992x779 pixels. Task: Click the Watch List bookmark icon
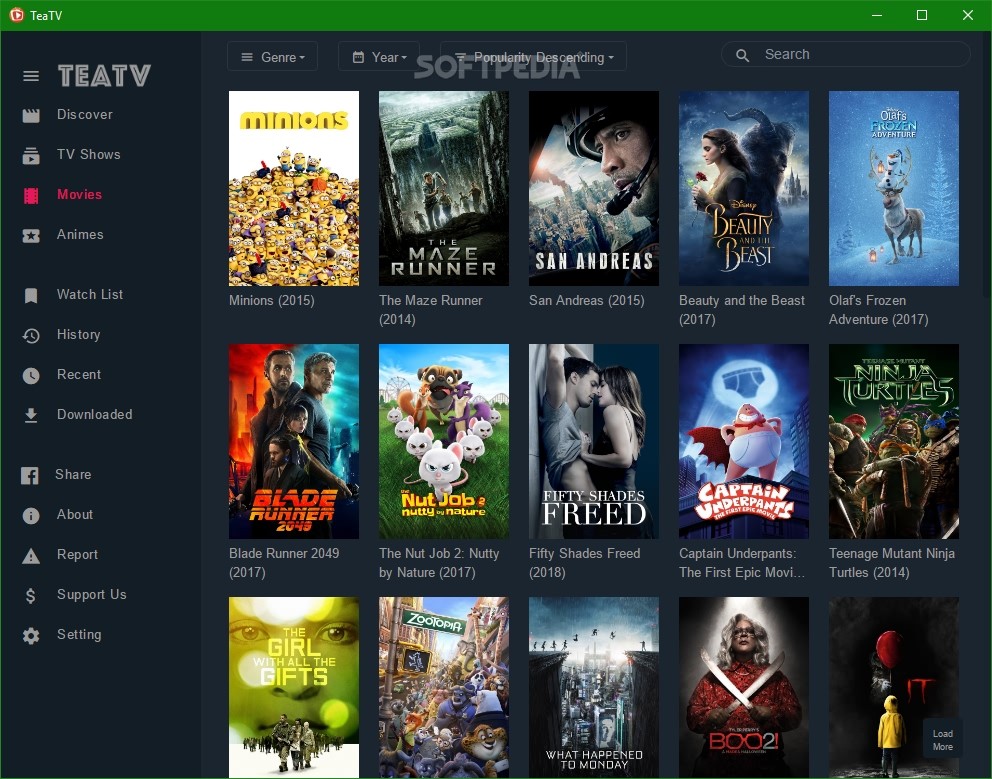[31, 296]
